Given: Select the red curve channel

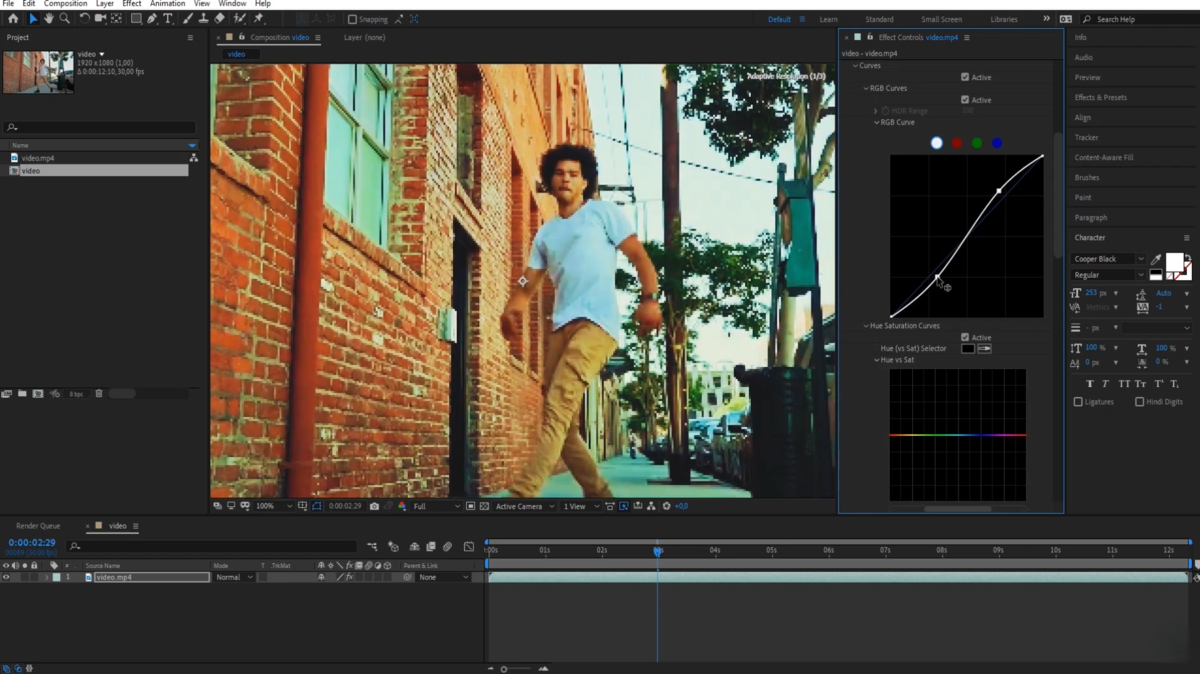Looking at the screenshot, I should (957, 143).
